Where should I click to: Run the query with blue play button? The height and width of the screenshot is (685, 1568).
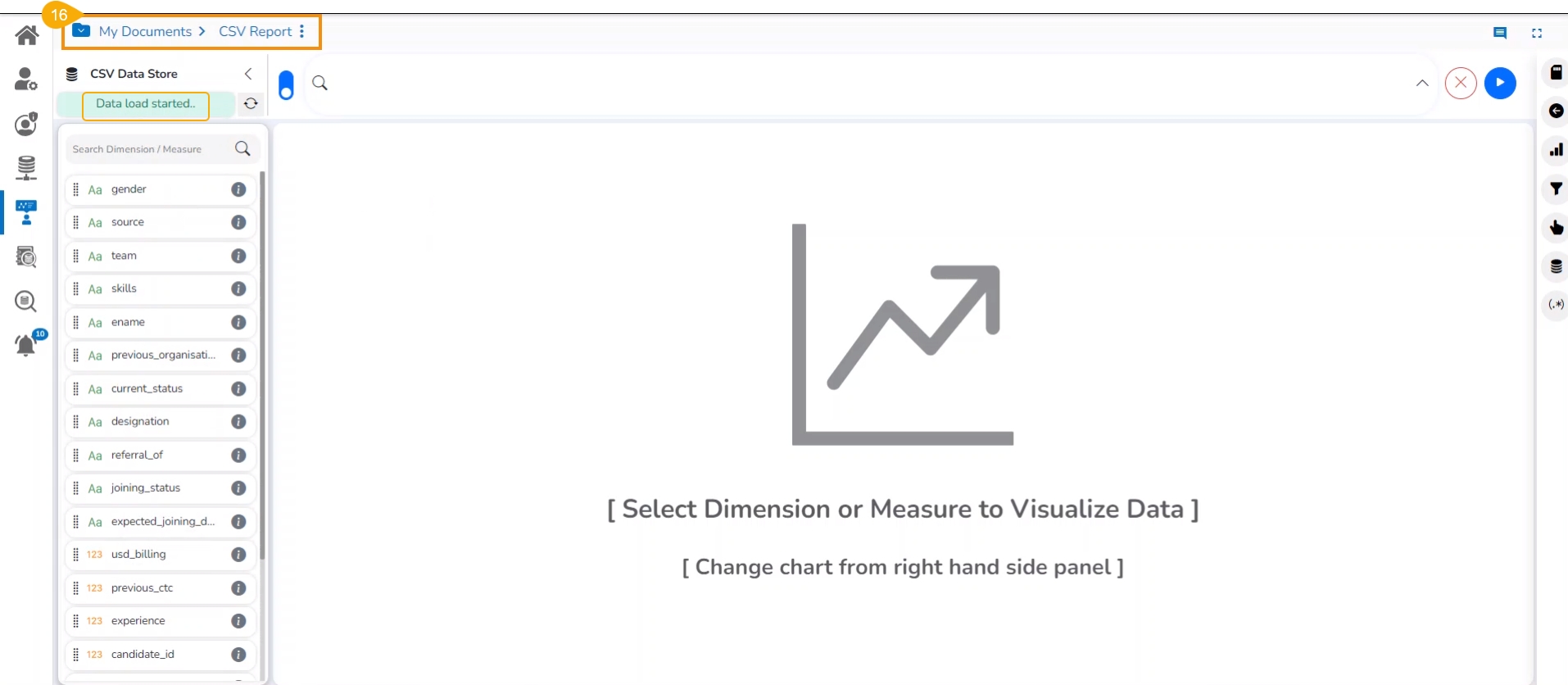pyautogui.click(x=1500, y=83)
